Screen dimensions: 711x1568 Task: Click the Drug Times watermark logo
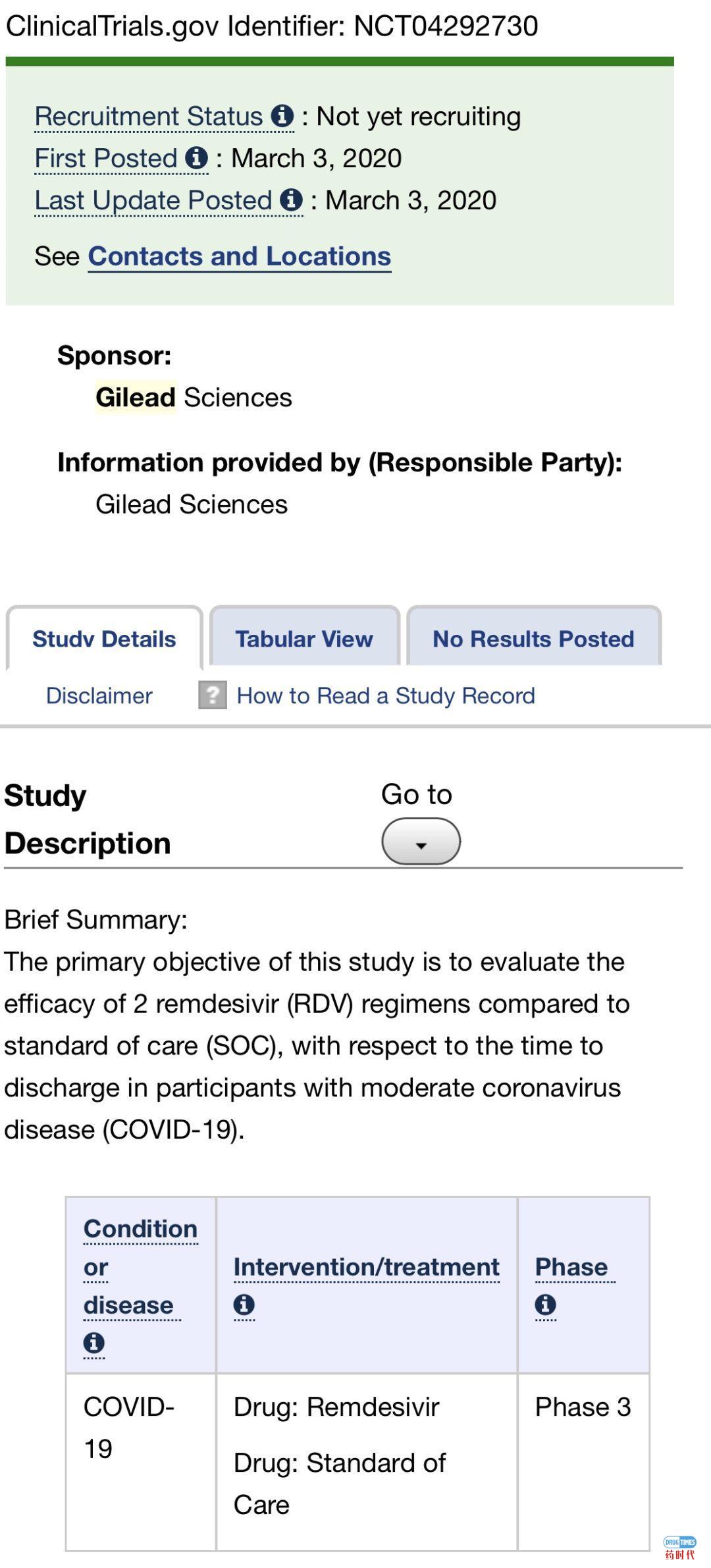tap(679, 1546)
